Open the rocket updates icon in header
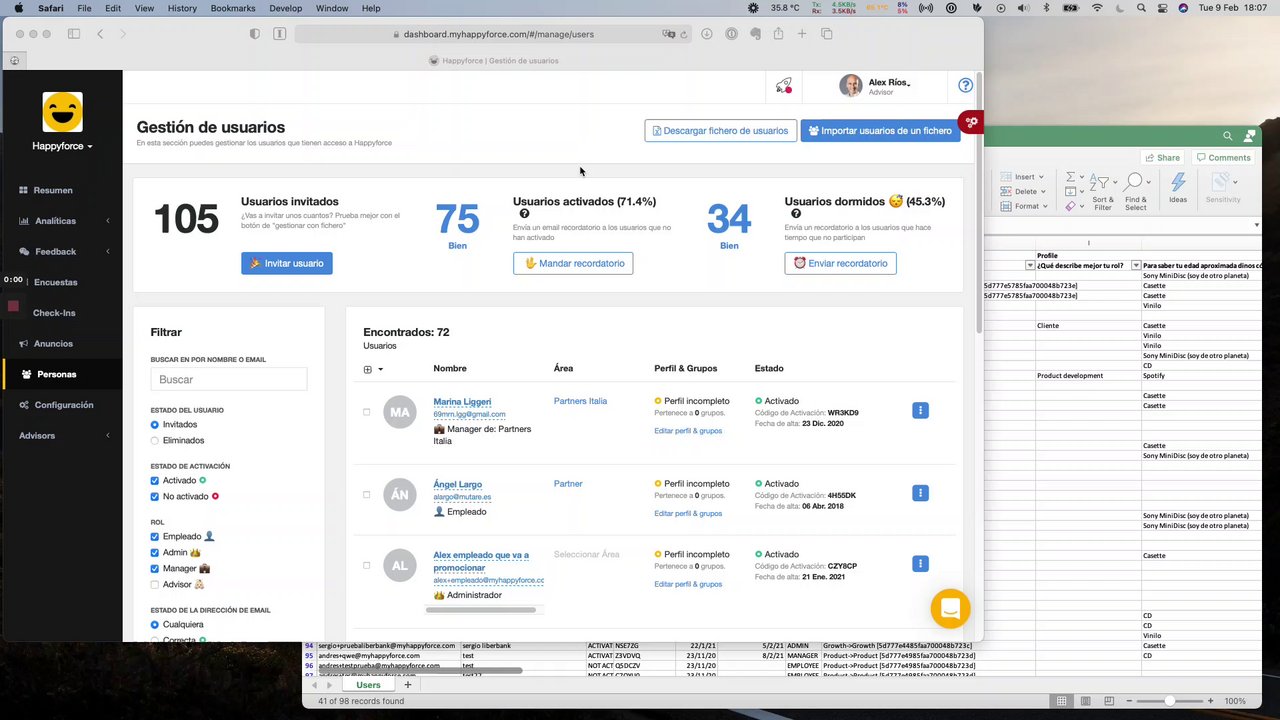Viewport: 1280px width, 720px height. tap(784, 86)
